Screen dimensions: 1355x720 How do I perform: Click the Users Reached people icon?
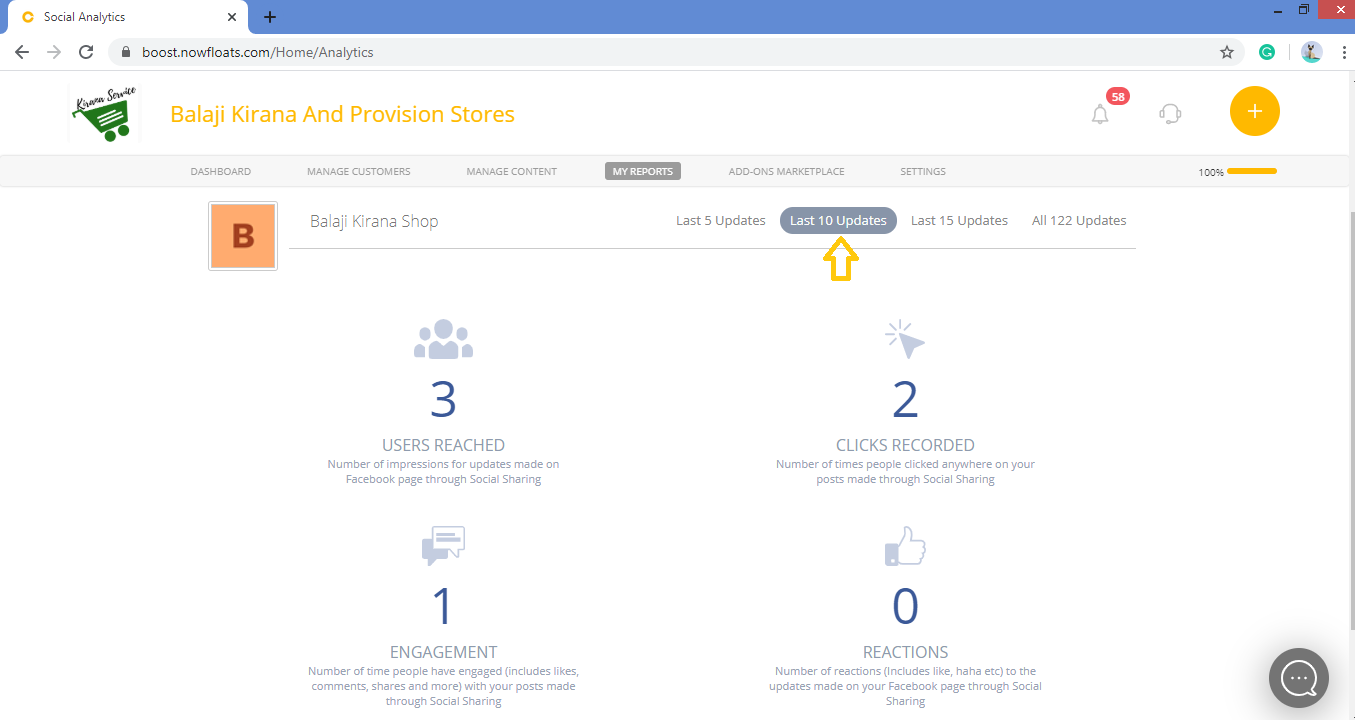point(443,338)
